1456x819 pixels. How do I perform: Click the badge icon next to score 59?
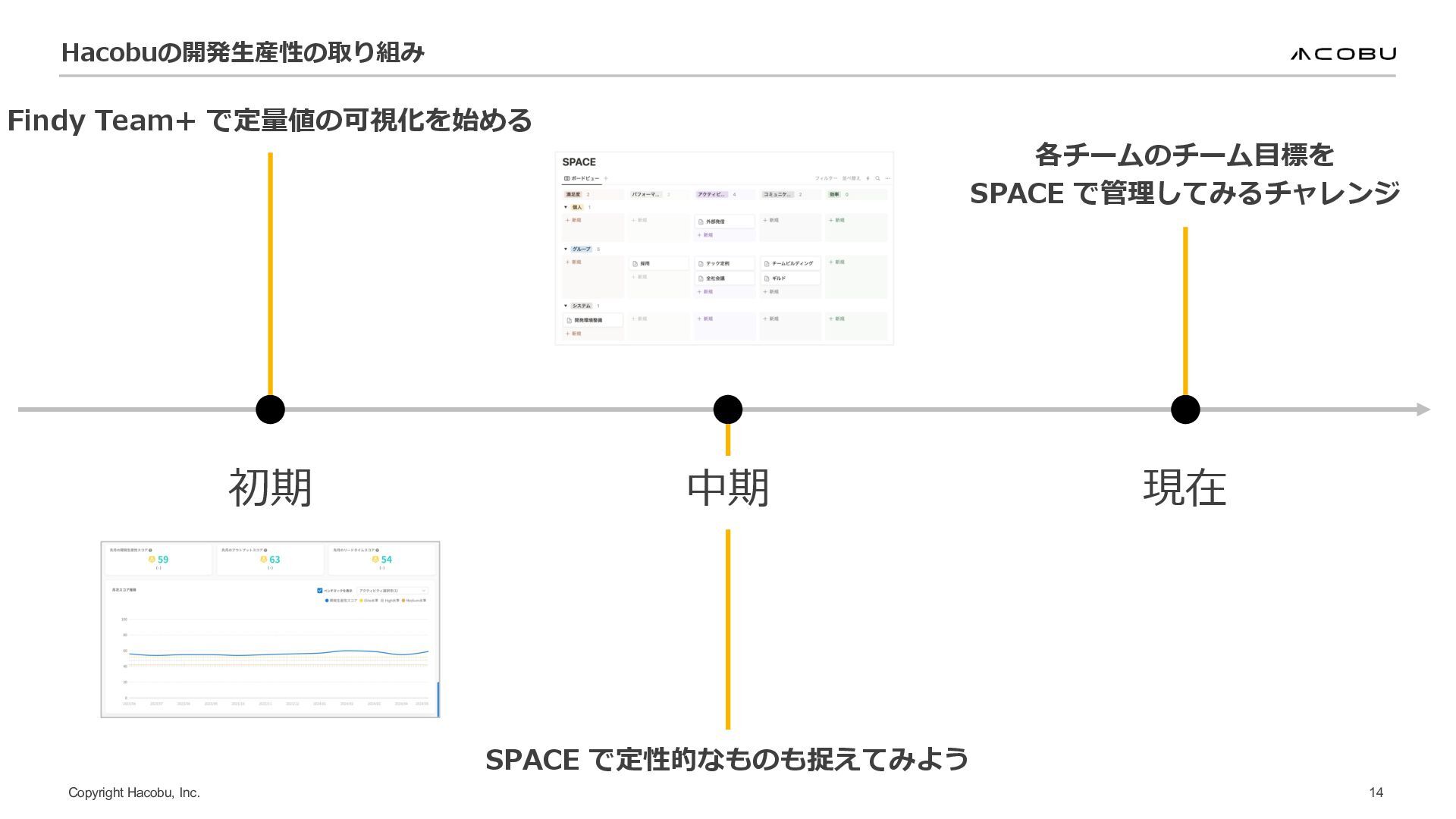tap(152, 560)
